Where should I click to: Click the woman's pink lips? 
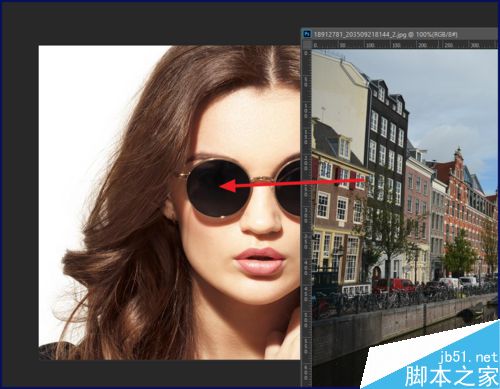(x=260, y=261)
